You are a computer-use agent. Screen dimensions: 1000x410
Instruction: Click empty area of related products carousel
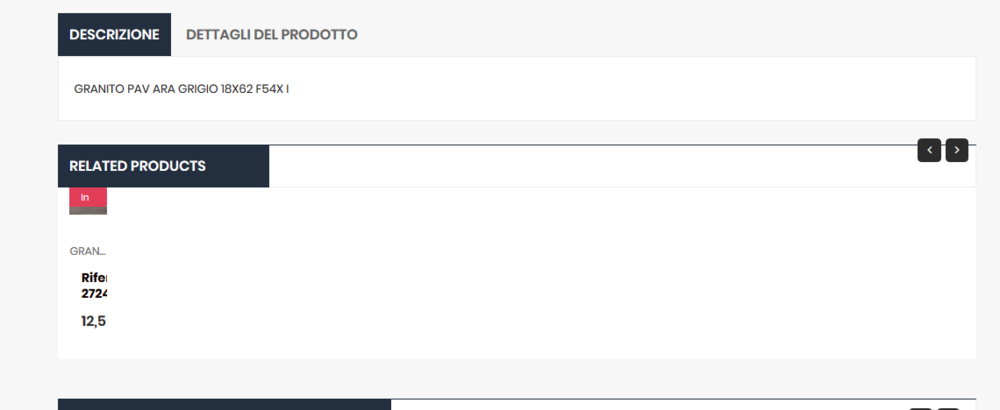(x=542, y=273)
